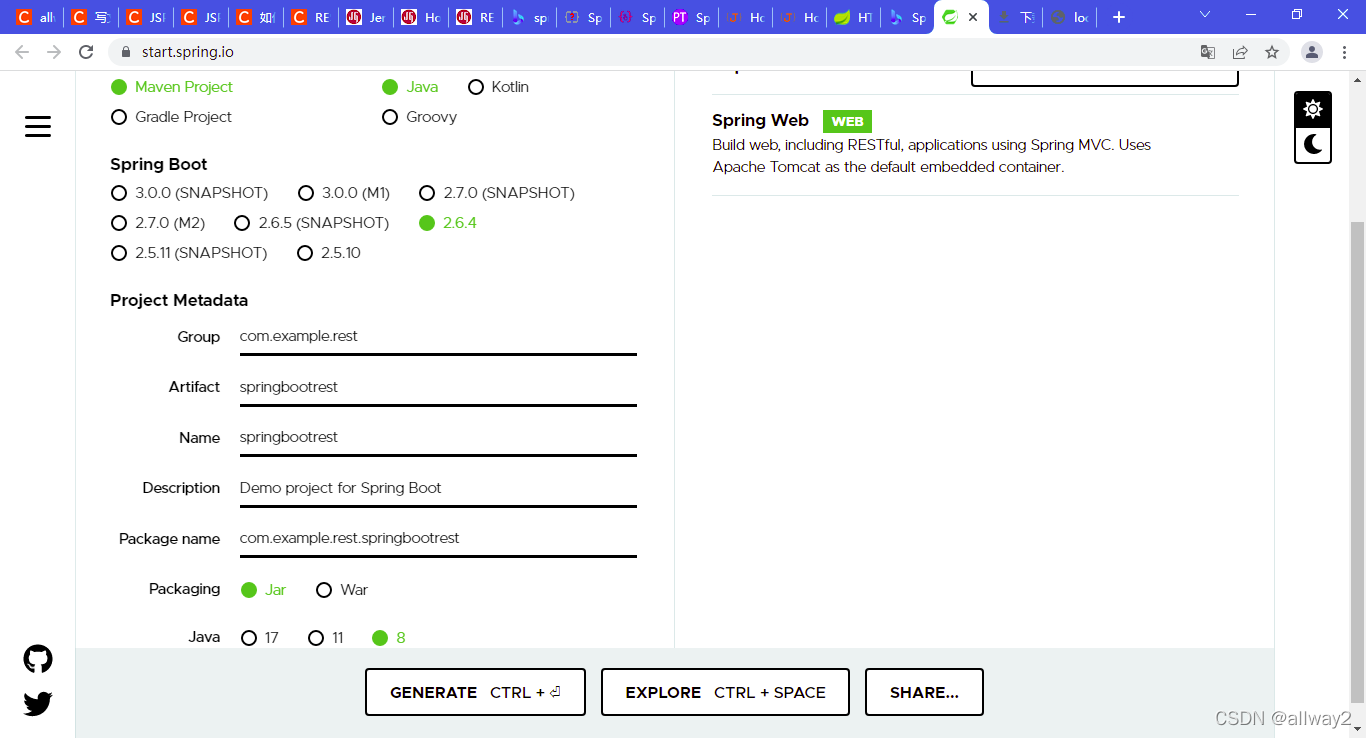Click the share page icon in address bar
This screenshot has height=738, width=1366.
[x=1240, y=52]
